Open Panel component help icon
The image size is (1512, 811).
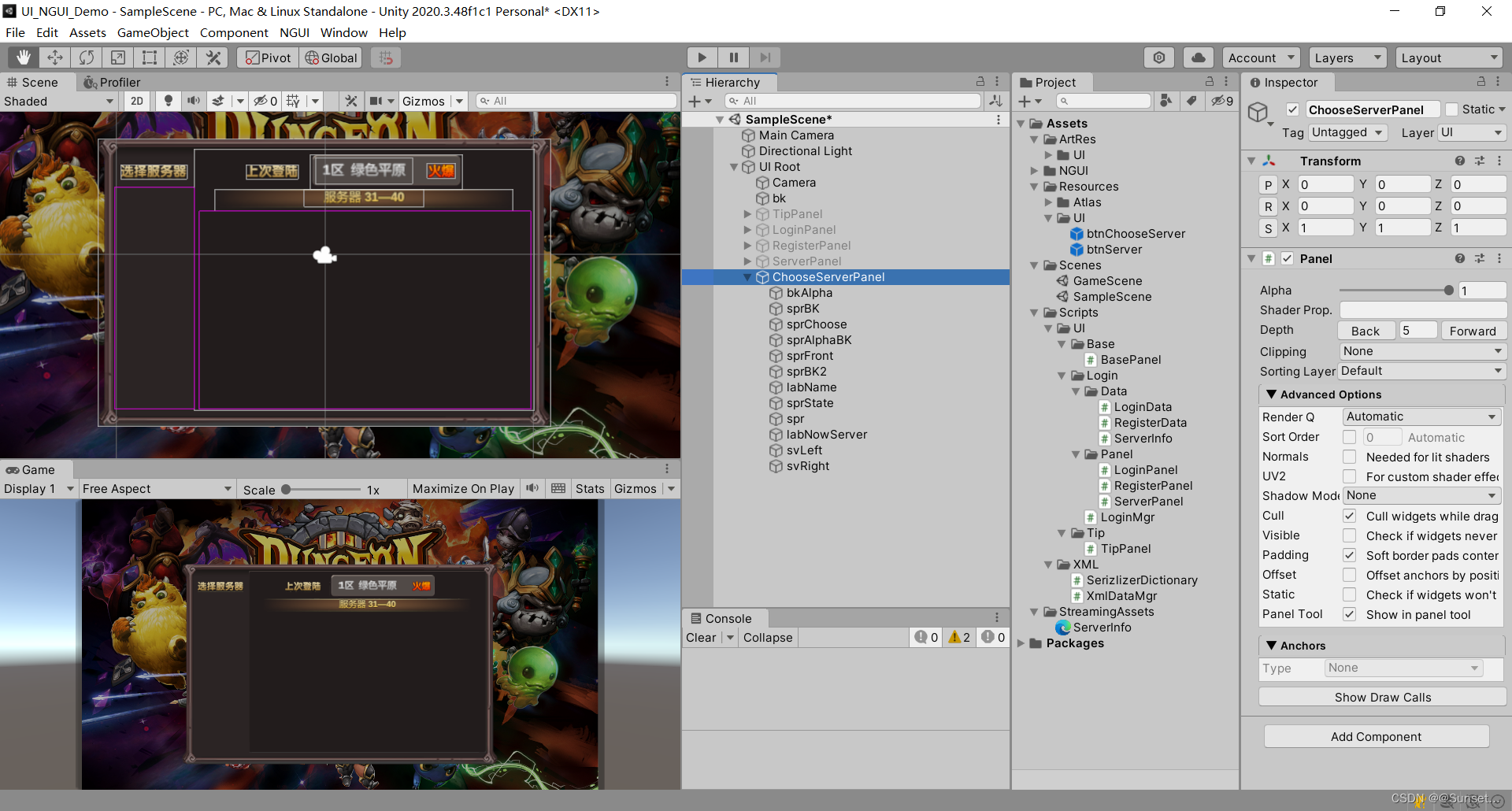pos(1460,258)
